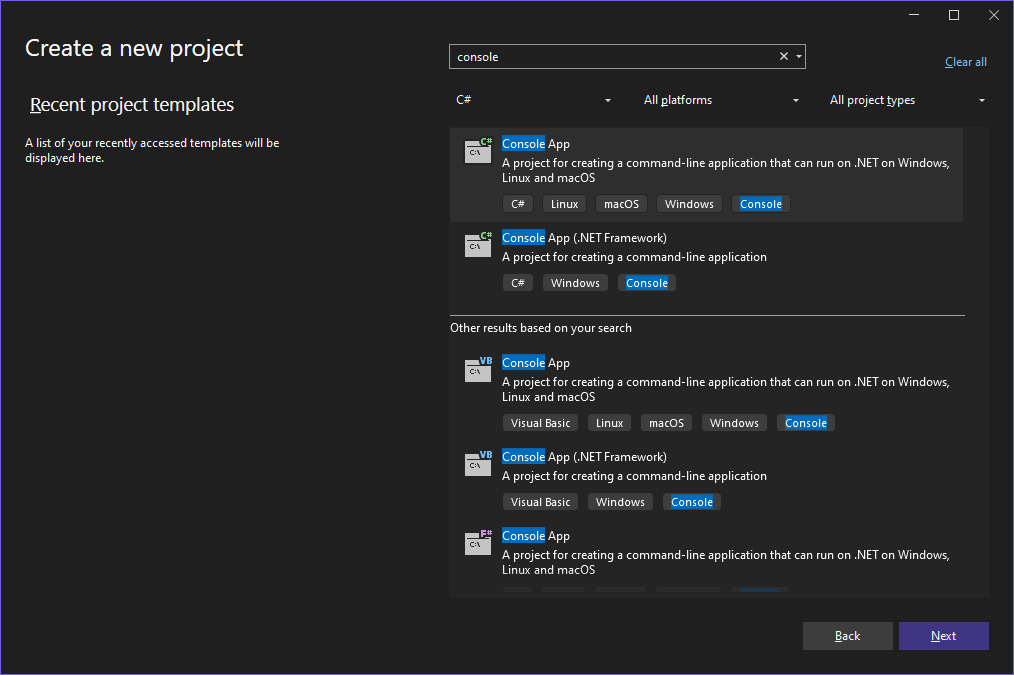Click the C# tag under first Console App
The image size is (1014, 675).
[x=518, y=204]
